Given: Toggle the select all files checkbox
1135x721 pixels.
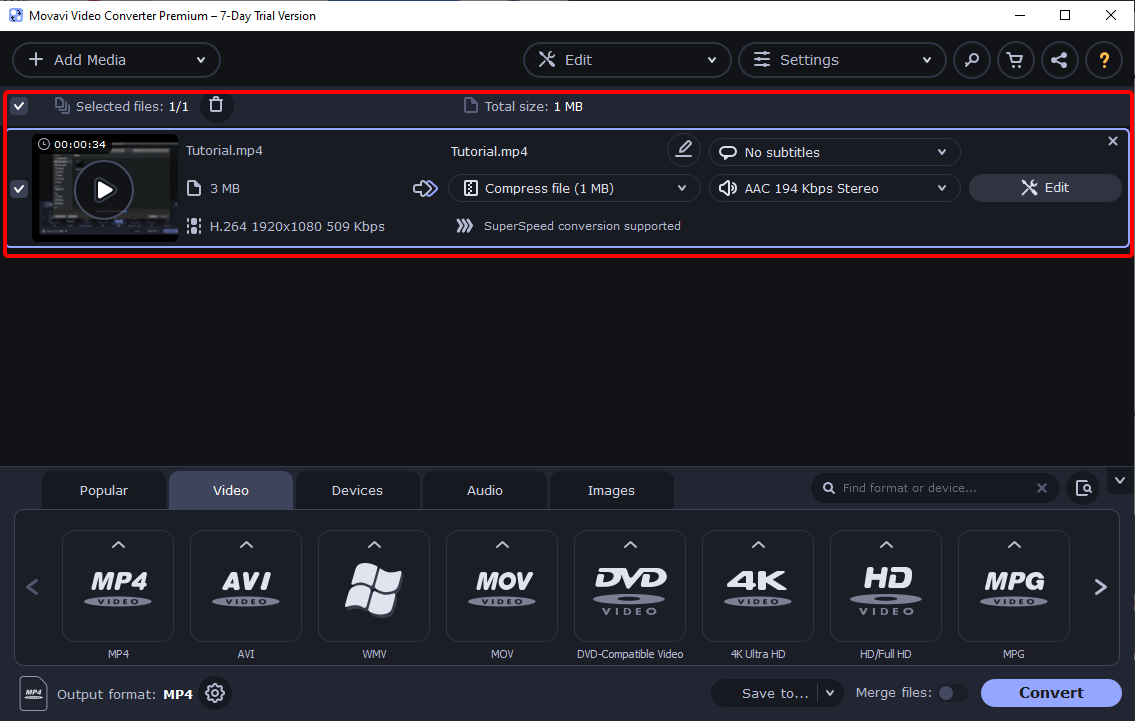Looking at the screenshot, I should coord(19,106).
